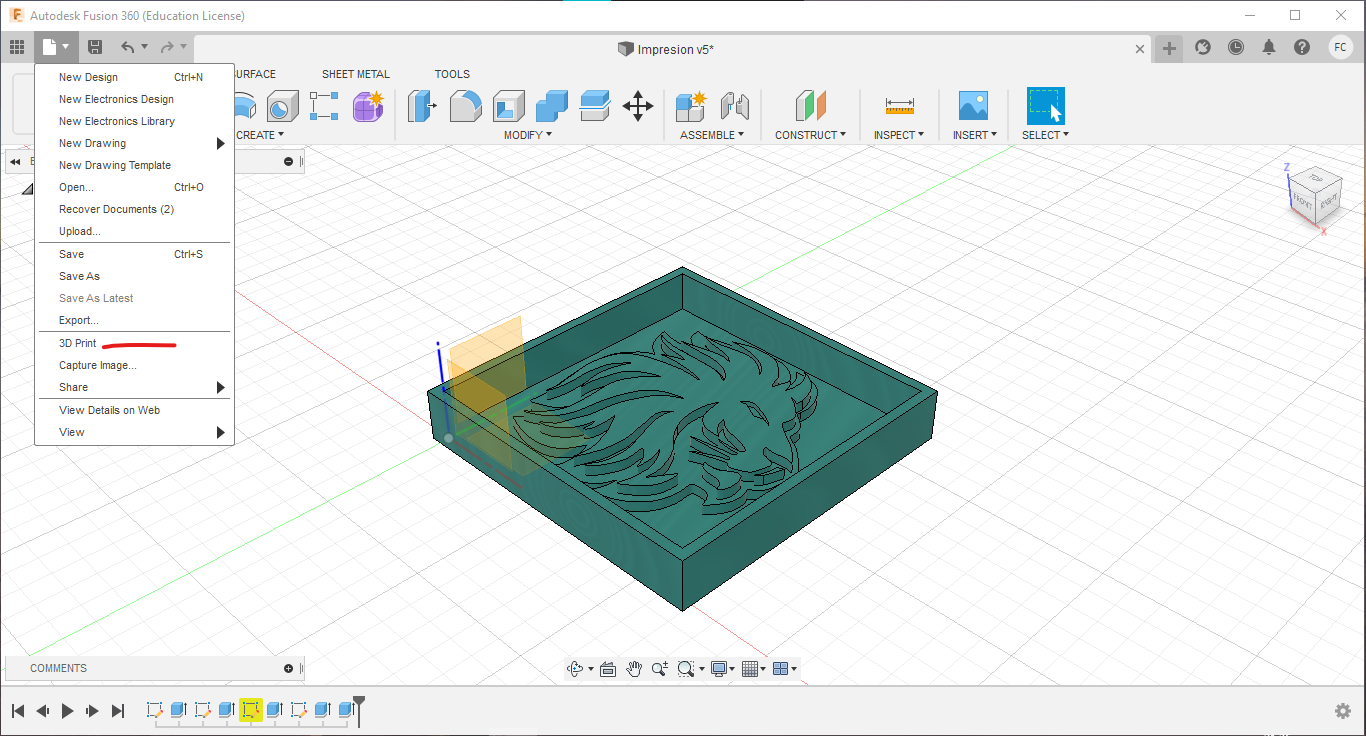Screen dimensions: 1366x736
Task: Switch to the SHEET METAL tab
Action: coord(356,74)
